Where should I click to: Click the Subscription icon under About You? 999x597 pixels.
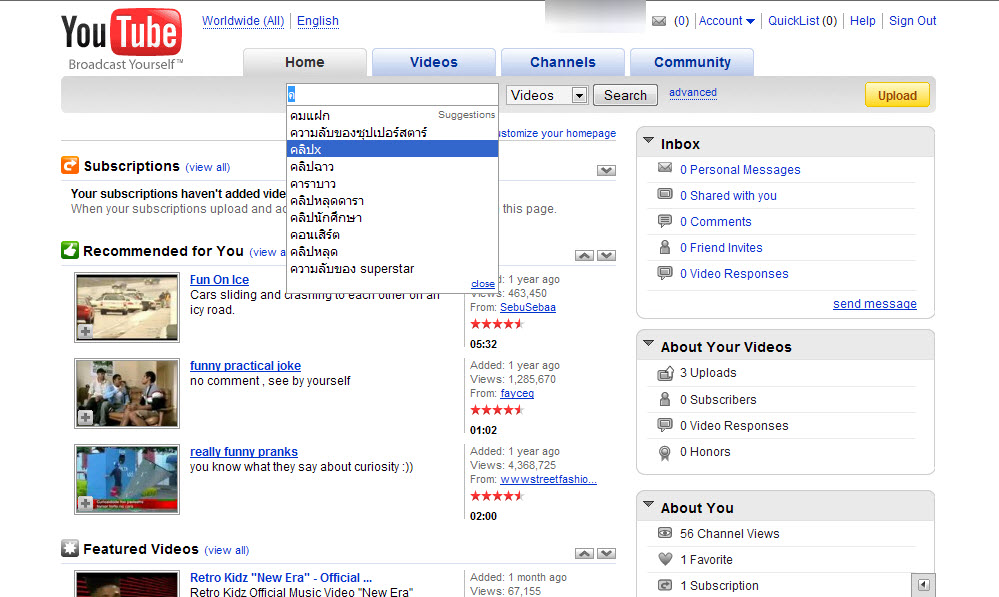tap(665, 585)
